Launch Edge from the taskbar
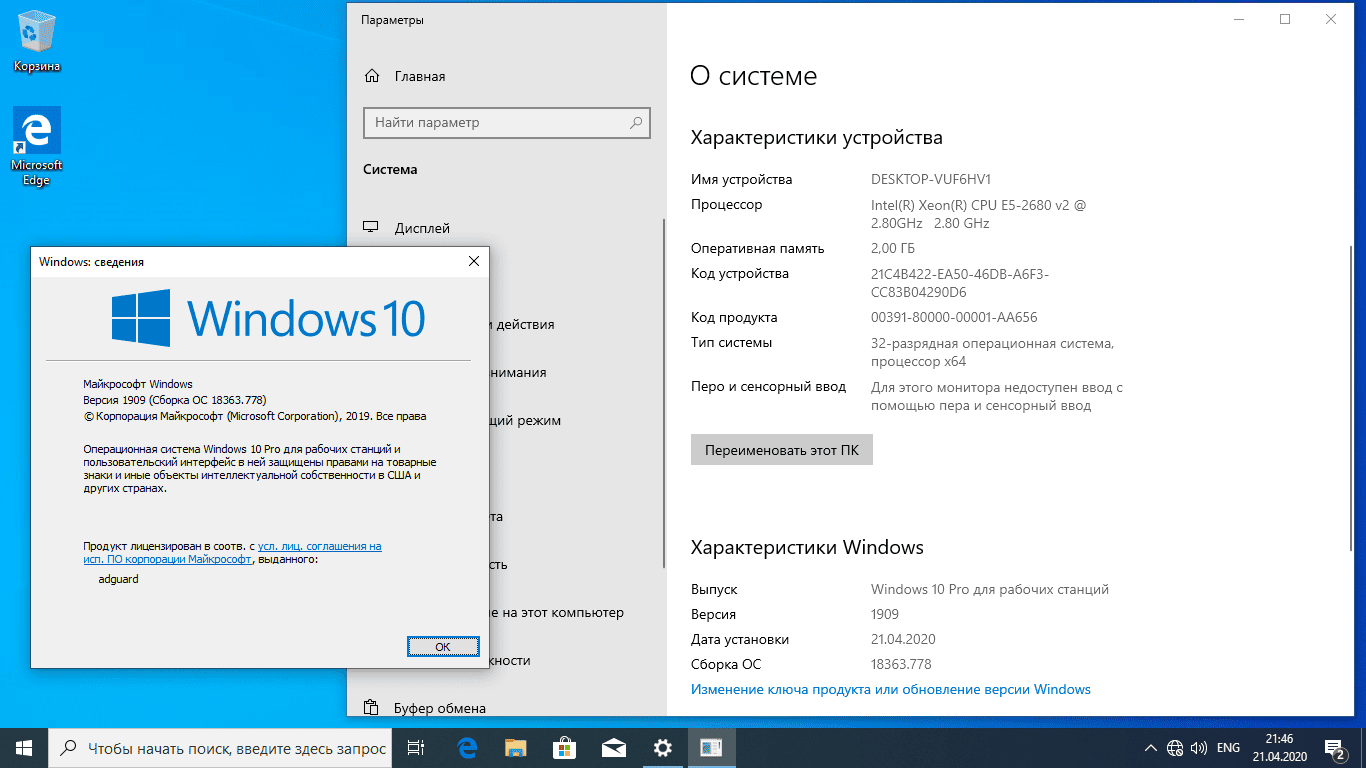This screenshot has width=1366, height=768. [467, 747]
